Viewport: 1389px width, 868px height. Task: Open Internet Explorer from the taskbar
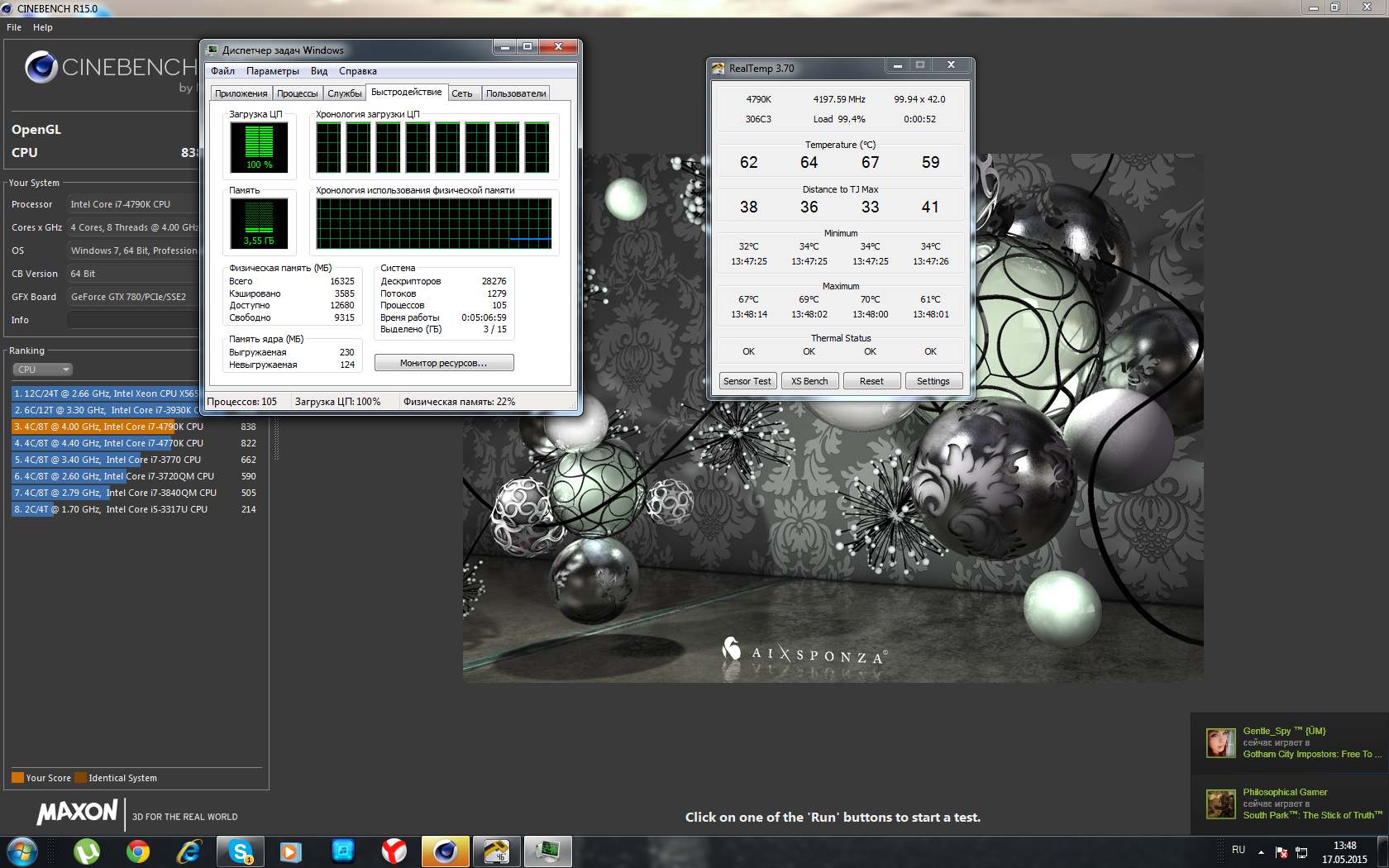189,851
